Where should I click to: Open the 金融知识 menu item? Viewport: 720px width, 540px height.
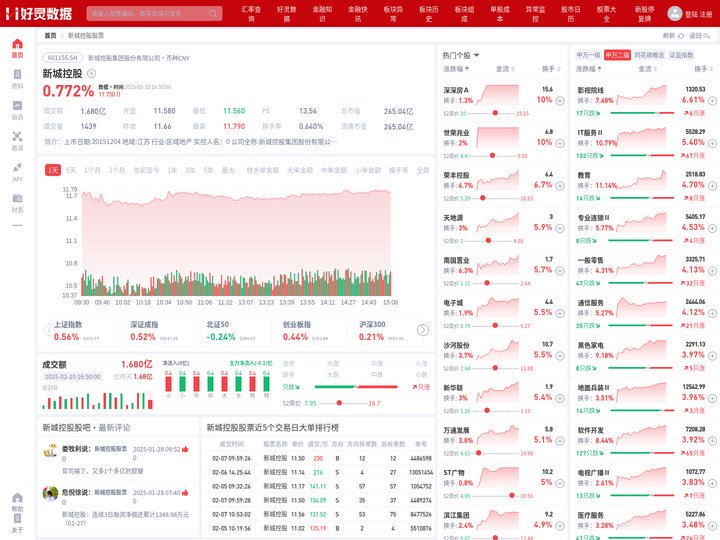[x=322, y=14]
